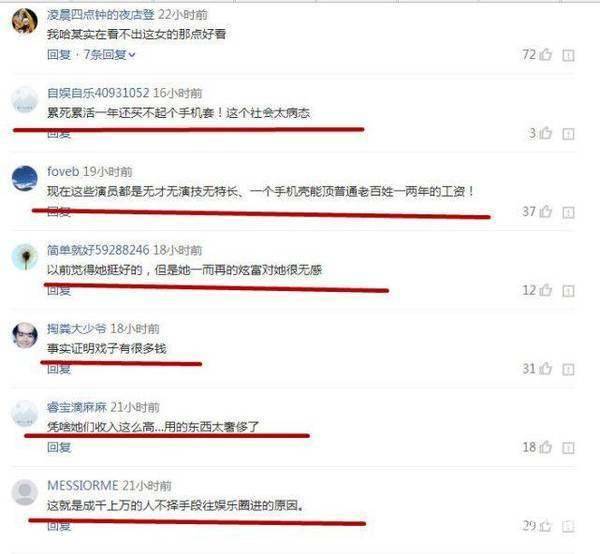
Task: Open foveb user profile link
Action: (x=63, y=171)
